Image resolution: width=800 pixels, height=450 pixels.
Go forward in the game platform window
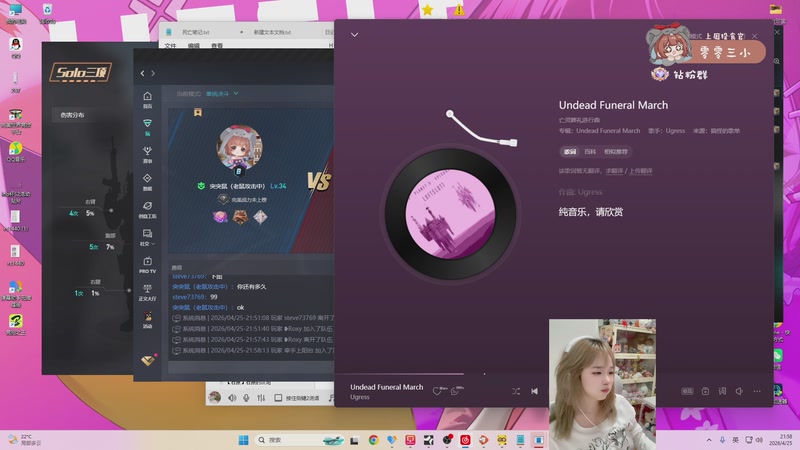coord(153,73)
